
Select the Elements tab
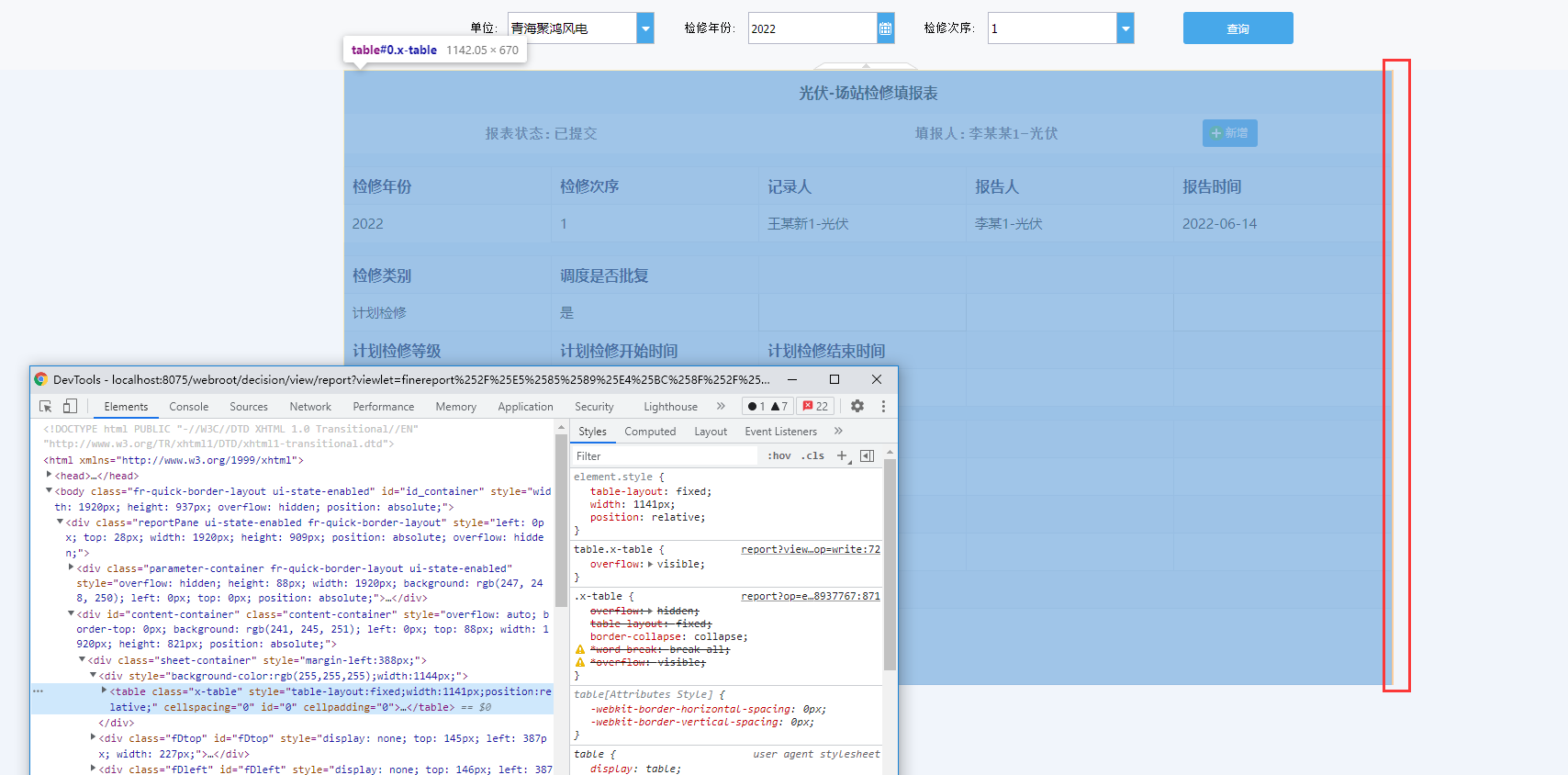(126, 407)
